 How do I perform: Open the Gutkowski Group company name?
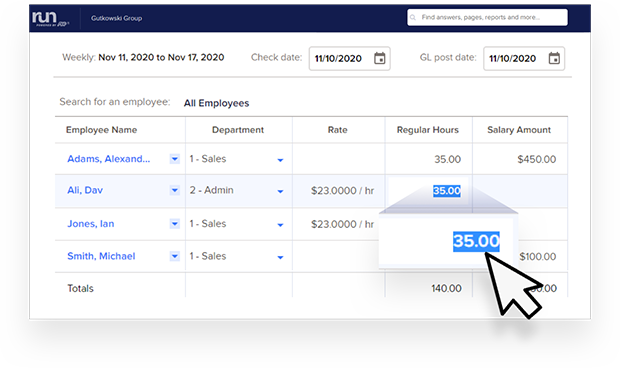[x=116, y=18]
